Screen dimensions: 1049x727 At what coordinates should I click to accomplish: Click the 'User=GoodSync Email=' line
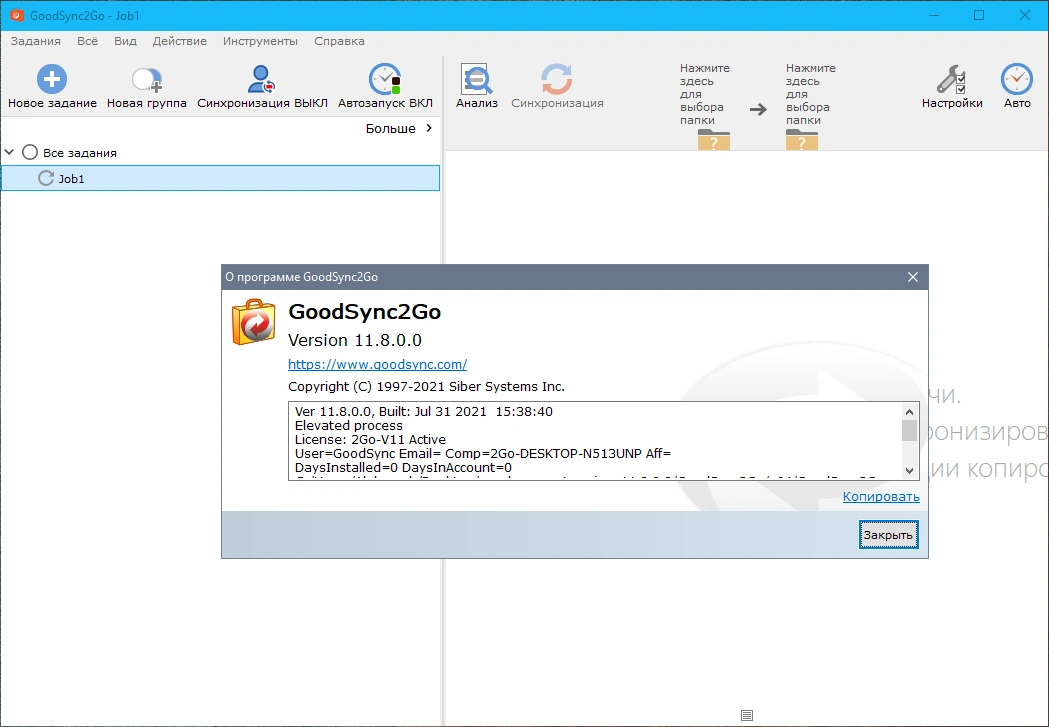coord(482,453)
